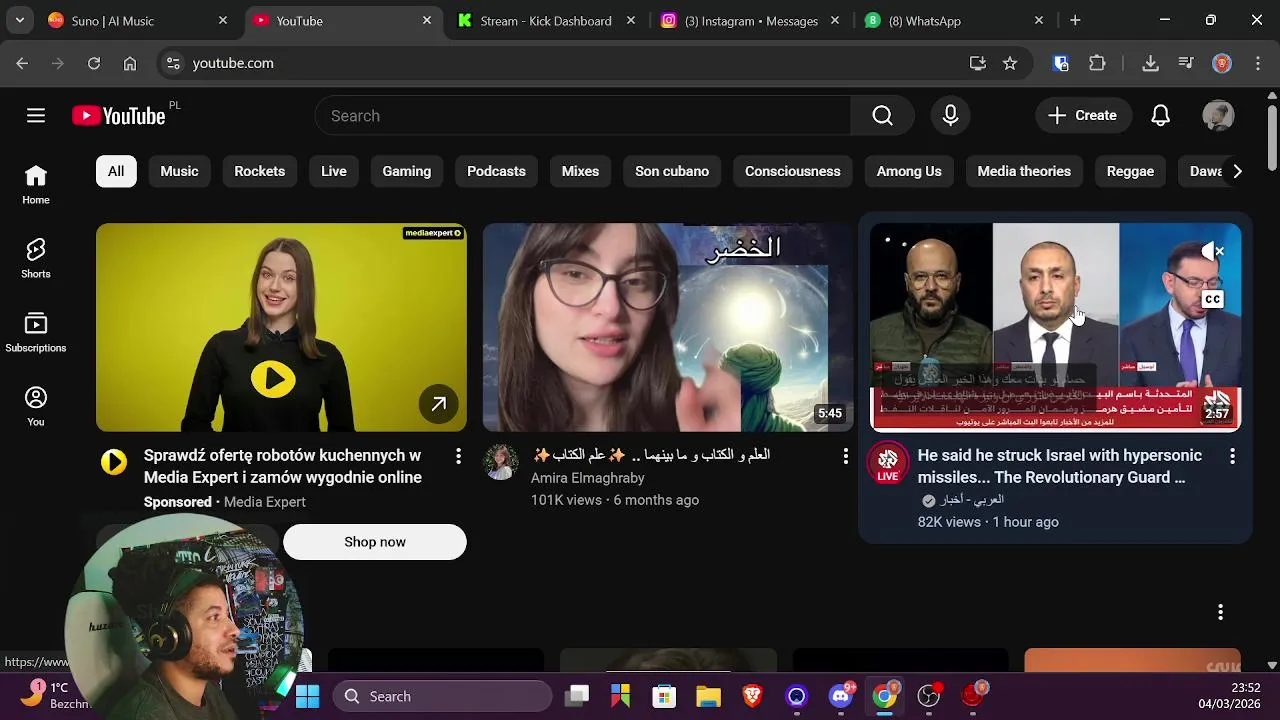Open Shorts in the YouTube sidebar
This screenshot has height=720, width=1280.
pyautogui.click(x=36, y=259)
